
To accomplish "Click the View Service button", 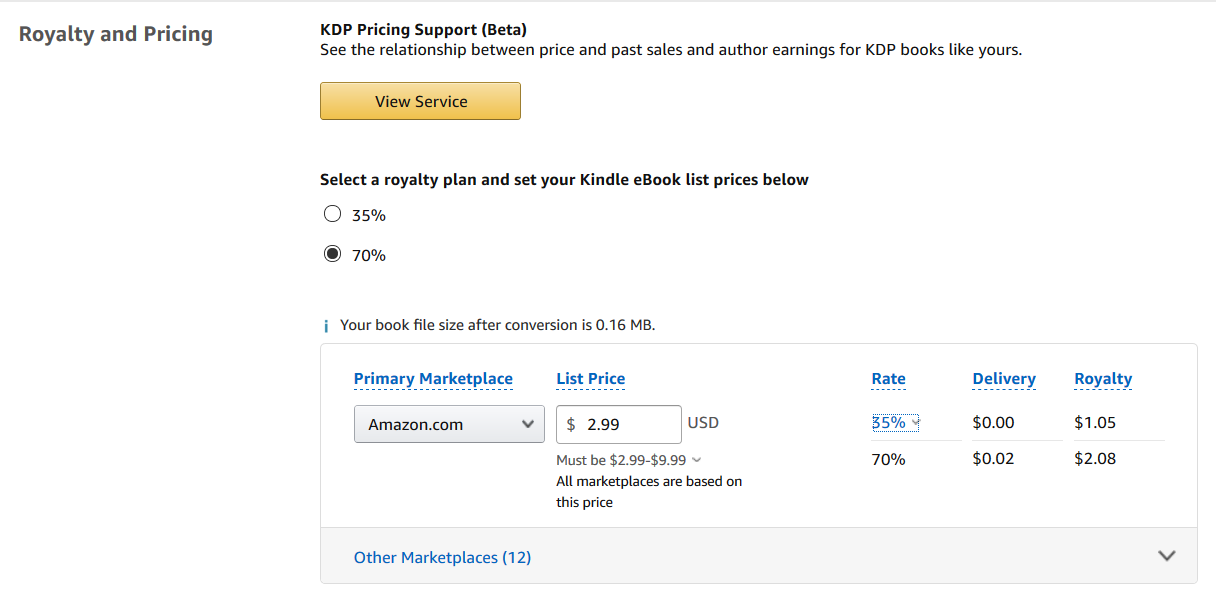I will pos(420,101).
